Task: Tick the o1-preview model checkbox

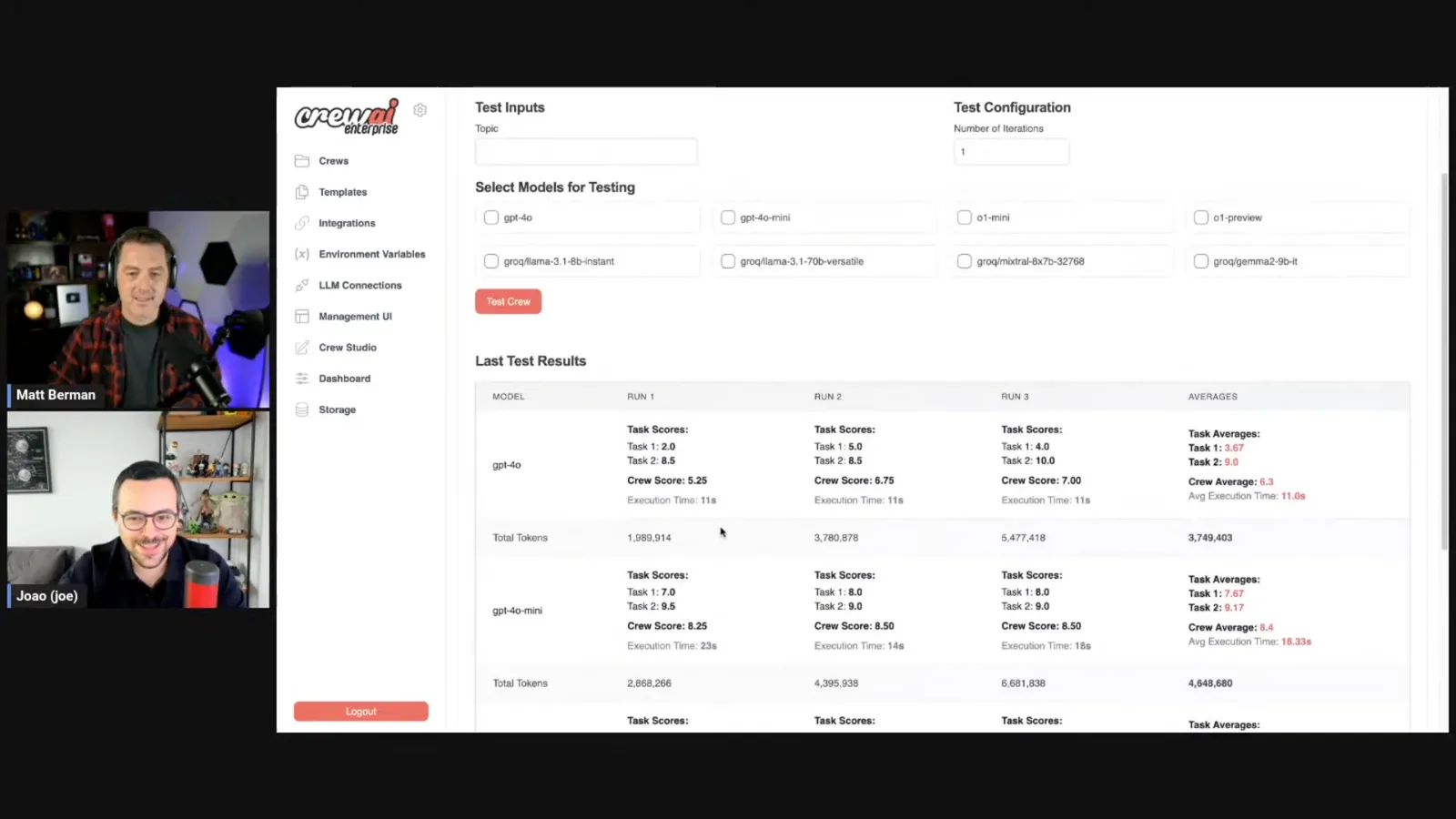Action: (1201, 217)
